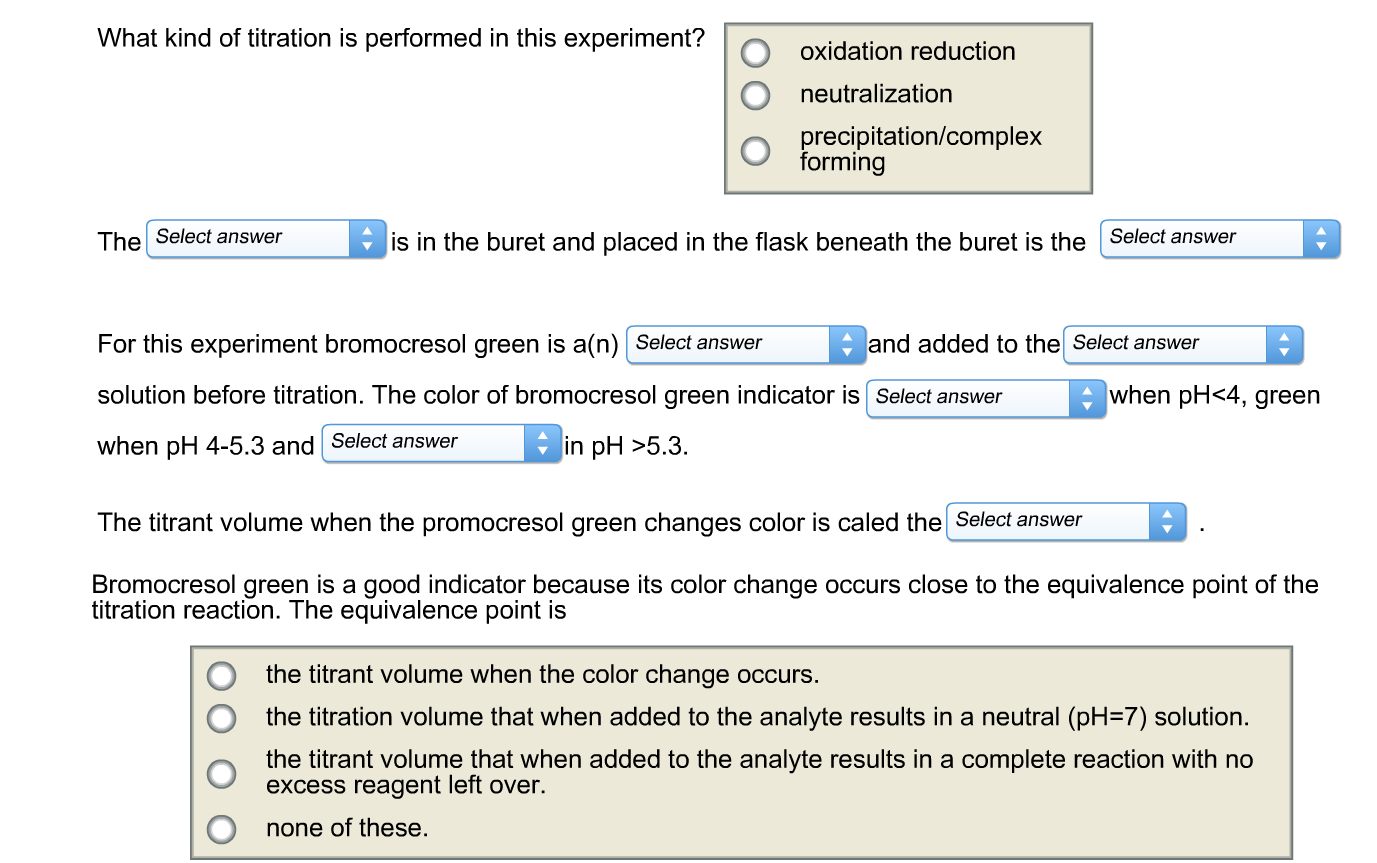Image resolution: width=1377 pixels, height=863 pixels.
Task: Choose the precipitation/complex forming option
Action: 755,150
